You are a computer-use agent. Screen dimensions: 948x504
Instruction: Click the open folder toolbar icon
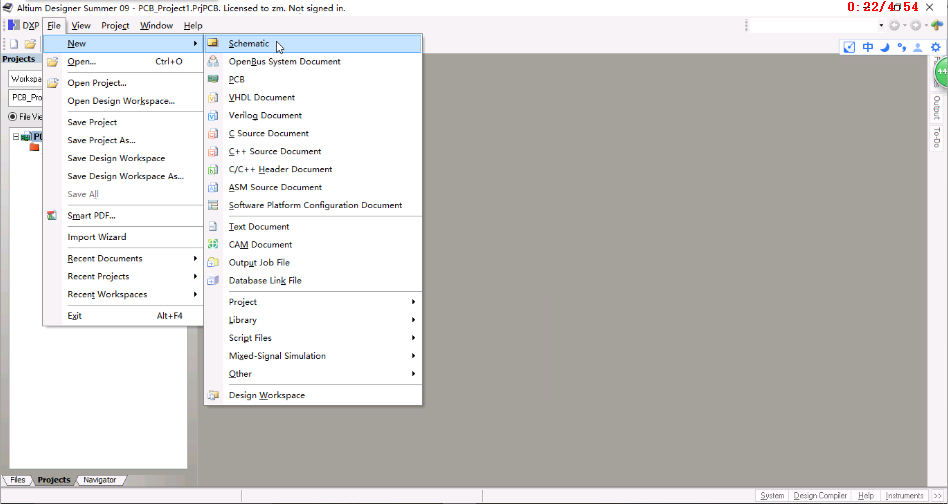click(x=30, y=44)
